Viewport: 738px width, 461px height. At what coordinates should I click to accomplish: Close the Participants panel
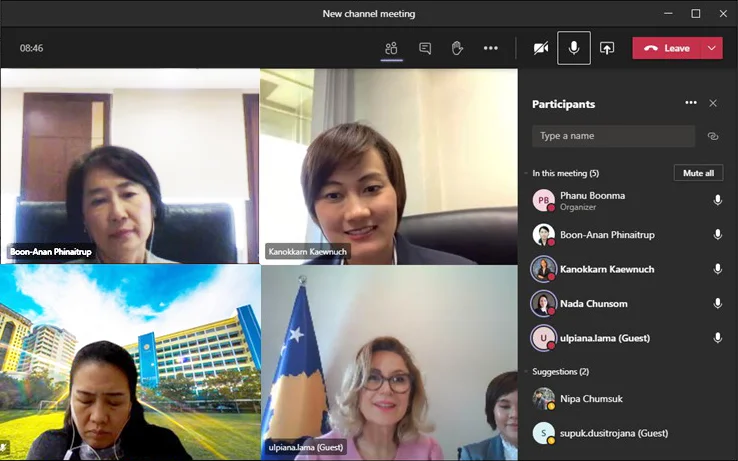pyautogui.click(x=713, y=103)
